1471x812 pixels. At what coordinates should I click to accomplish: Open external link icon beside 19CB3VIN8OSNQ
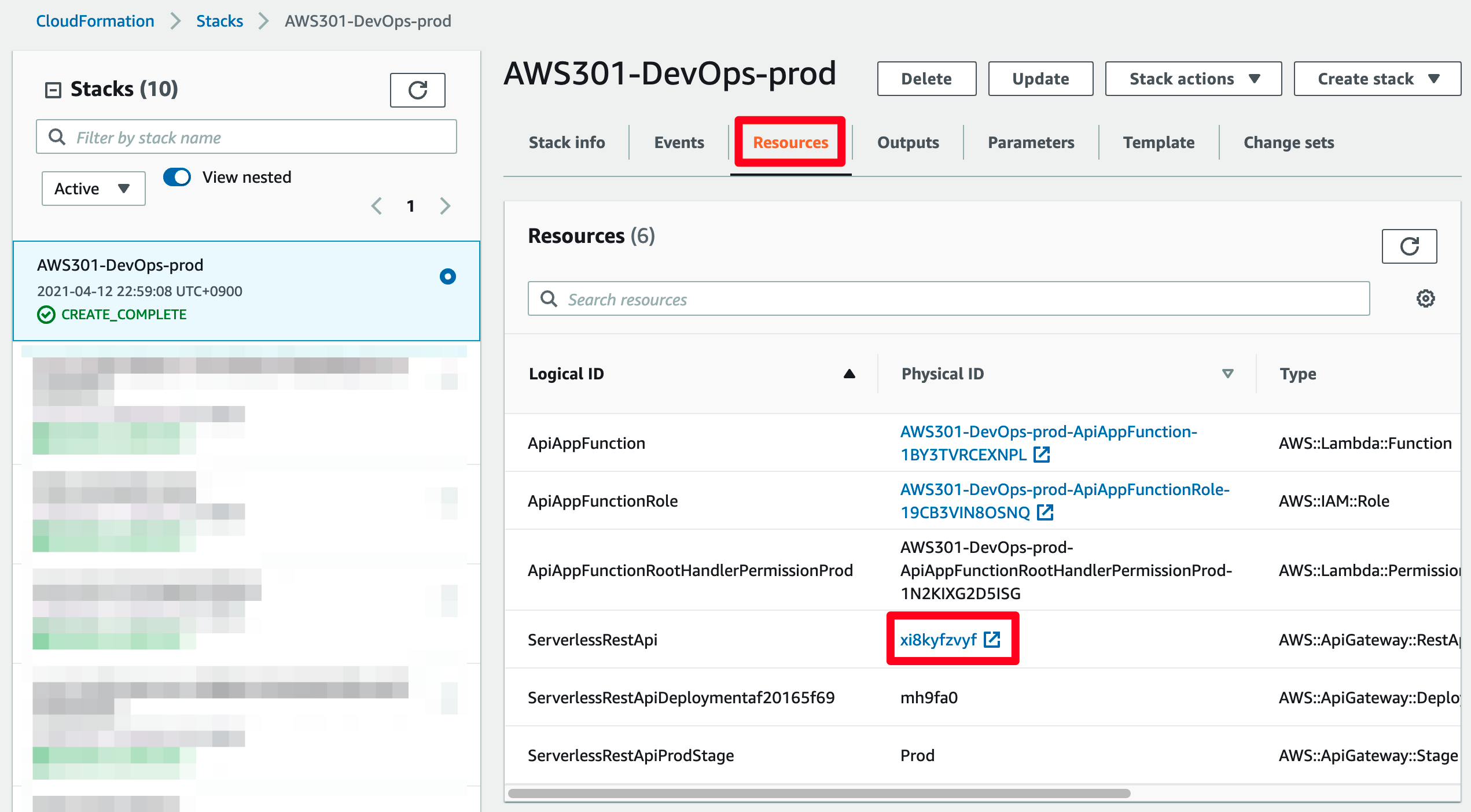(x=1045, y=512)
